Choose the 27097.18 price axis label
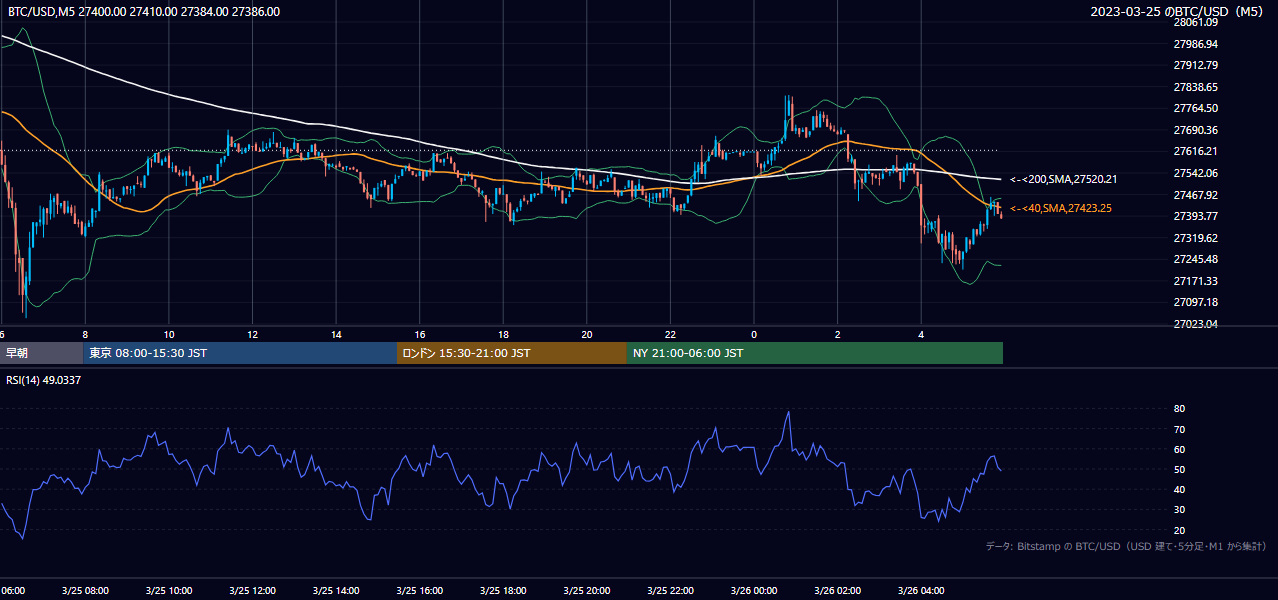This screenshot has width=1278, height=600. (1196, 302)
